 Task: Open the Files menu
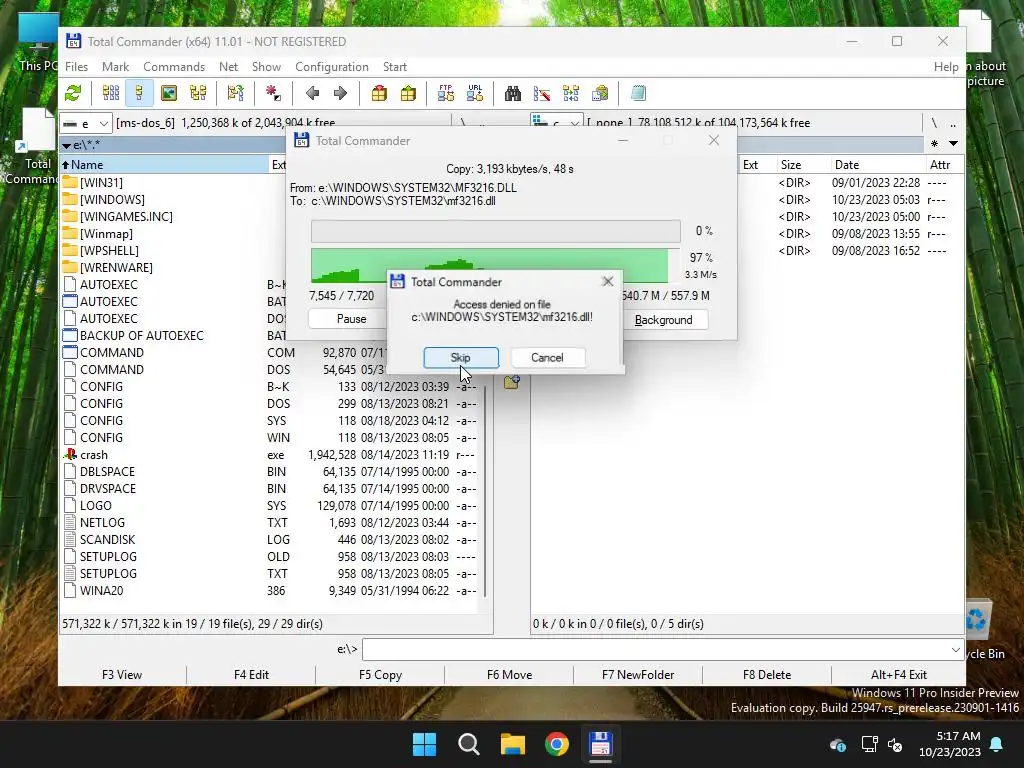[76, 67]
